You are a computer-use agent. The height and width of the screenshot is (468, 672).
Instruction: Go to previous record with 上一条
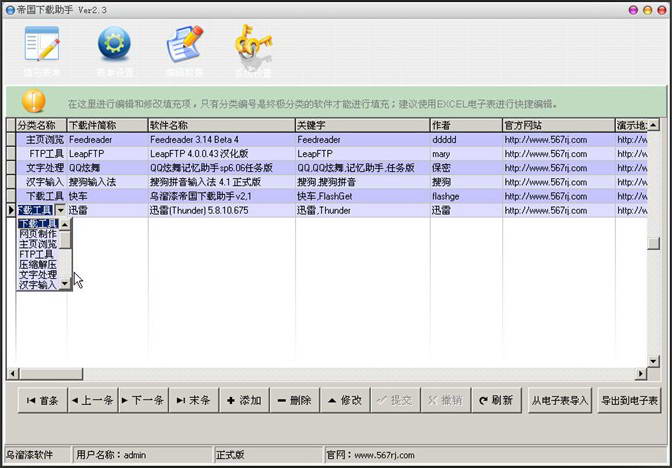[x=93, y=400]
